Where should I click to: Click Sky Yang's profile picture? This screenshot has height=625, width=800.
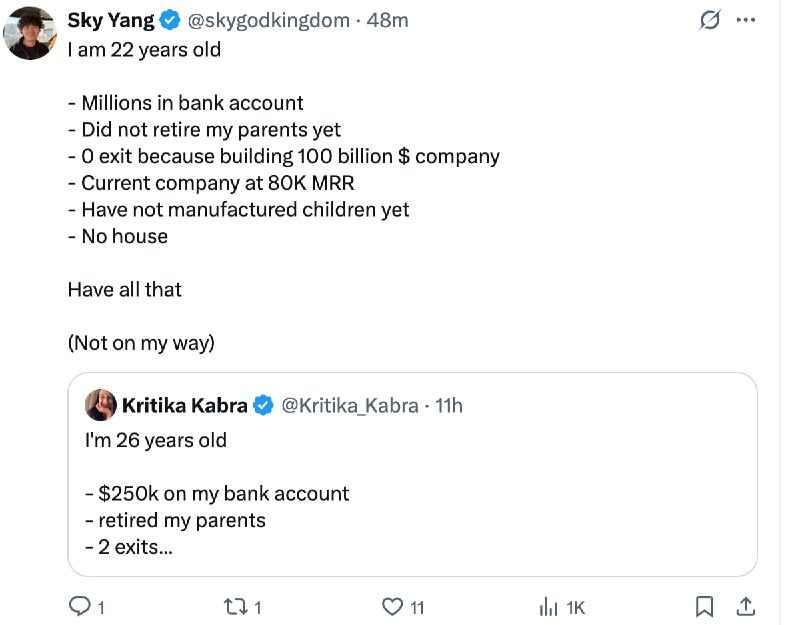pyautogui.click(x=30, y=34)
